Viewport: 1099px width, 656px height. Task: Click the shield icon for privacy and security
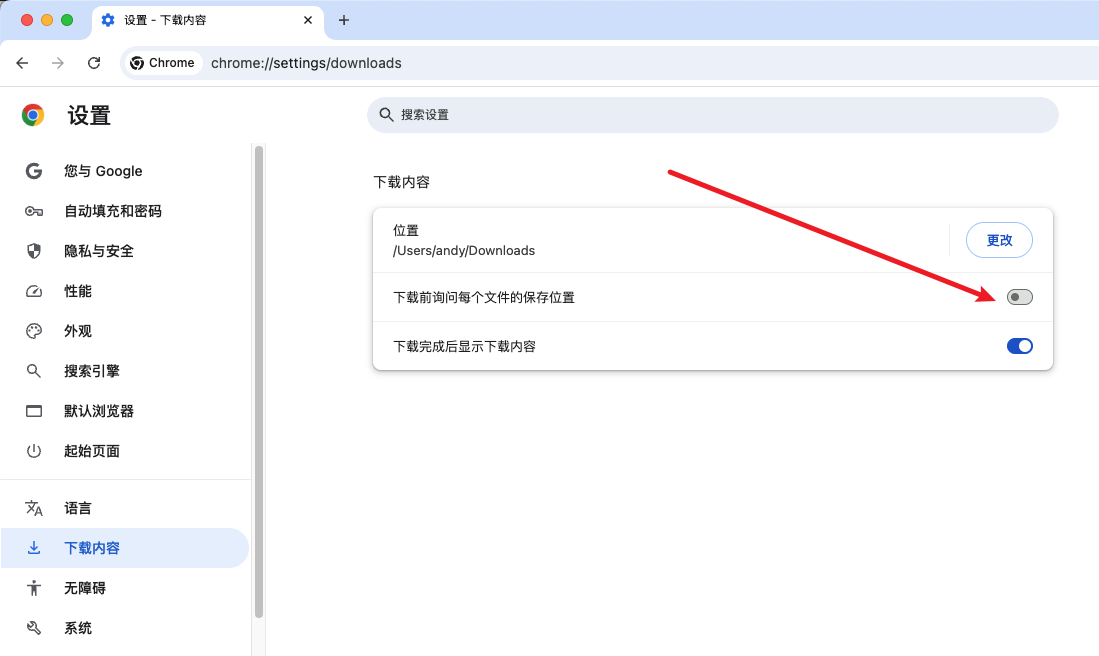[x=34, y=251]
